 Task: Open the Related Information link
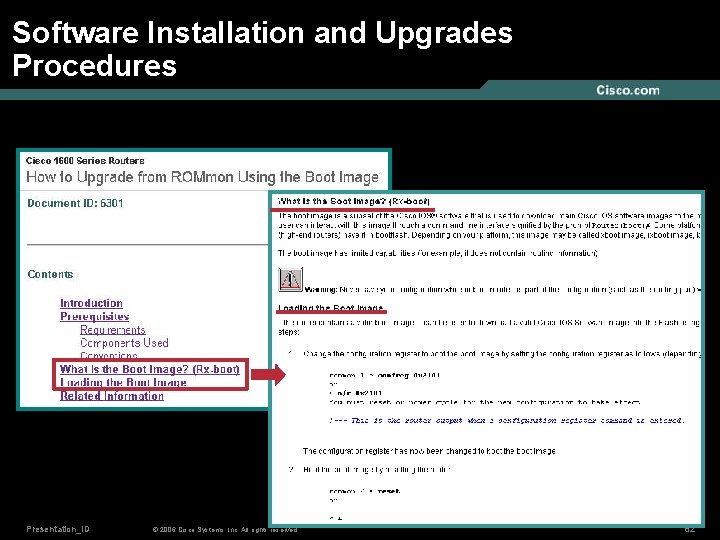(x=112, y=396)
